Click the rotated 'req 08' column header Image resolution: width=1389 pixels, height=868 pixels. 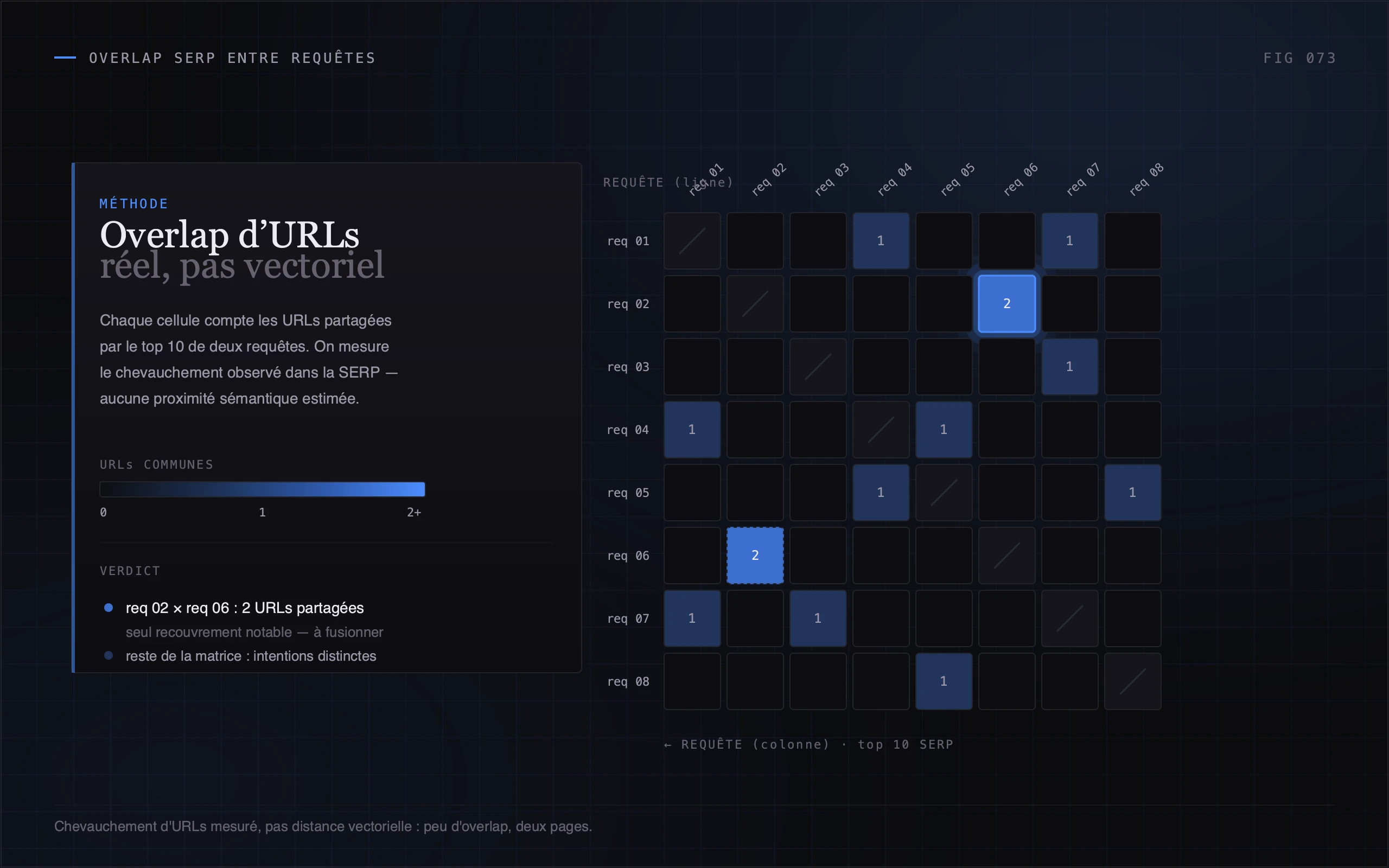(x=1147, y=179)
